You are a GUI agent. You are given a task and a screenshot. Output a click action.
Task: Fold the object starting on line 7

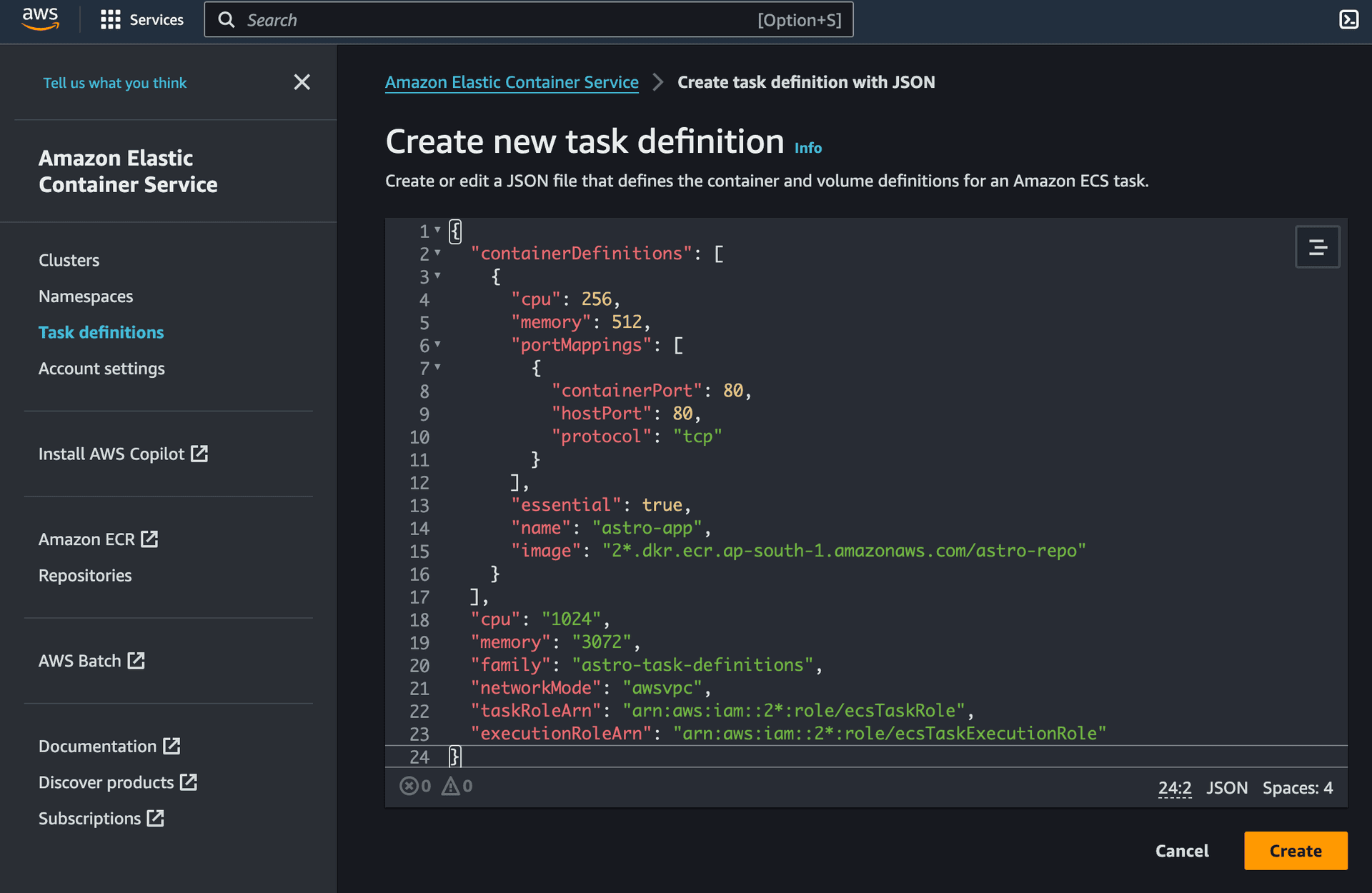tap(437, 367)
